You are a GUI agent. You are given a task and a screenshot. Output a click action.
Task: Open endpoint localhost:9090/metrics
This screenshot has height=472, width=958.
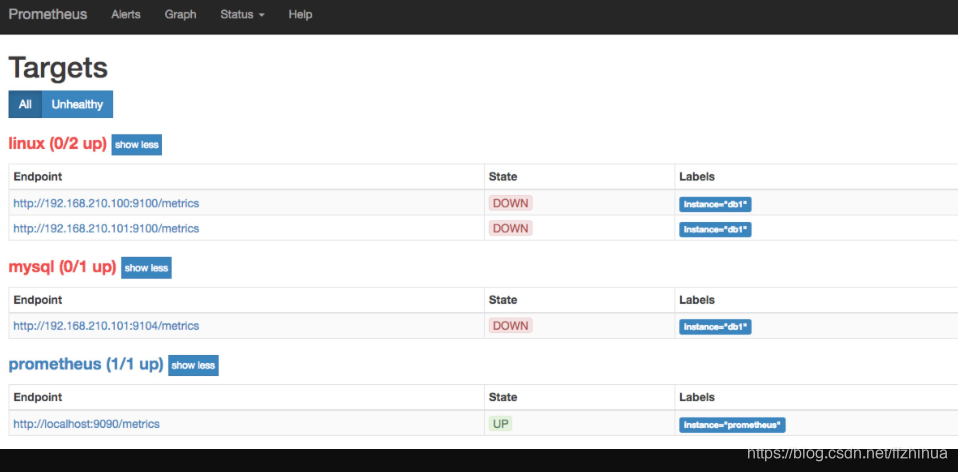pyautogui.click(x=86, y=424)
